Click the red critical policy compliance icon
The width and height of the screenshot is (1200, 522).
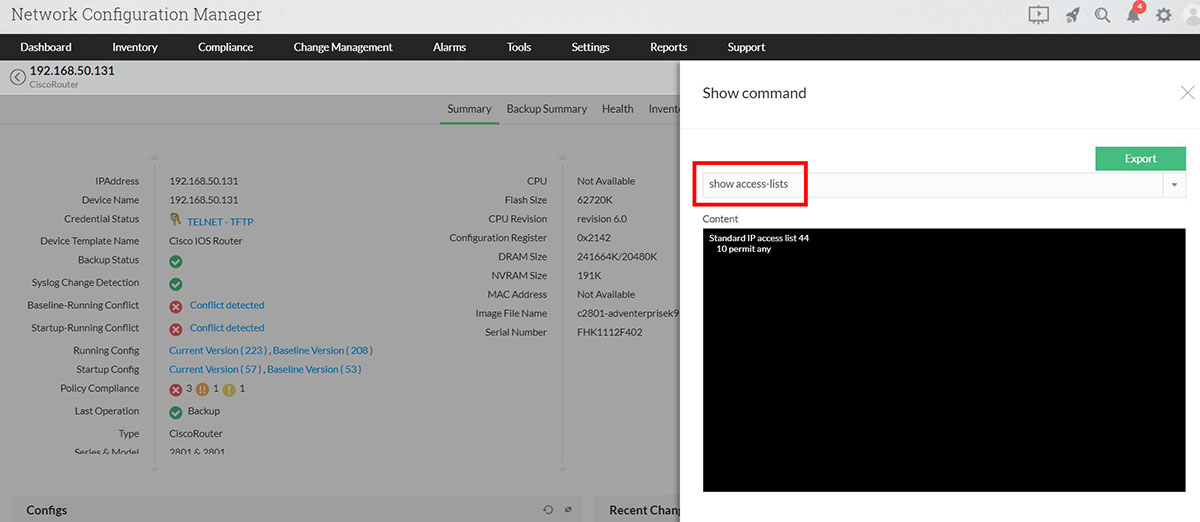pyautogui.click(x=176, y=389)
